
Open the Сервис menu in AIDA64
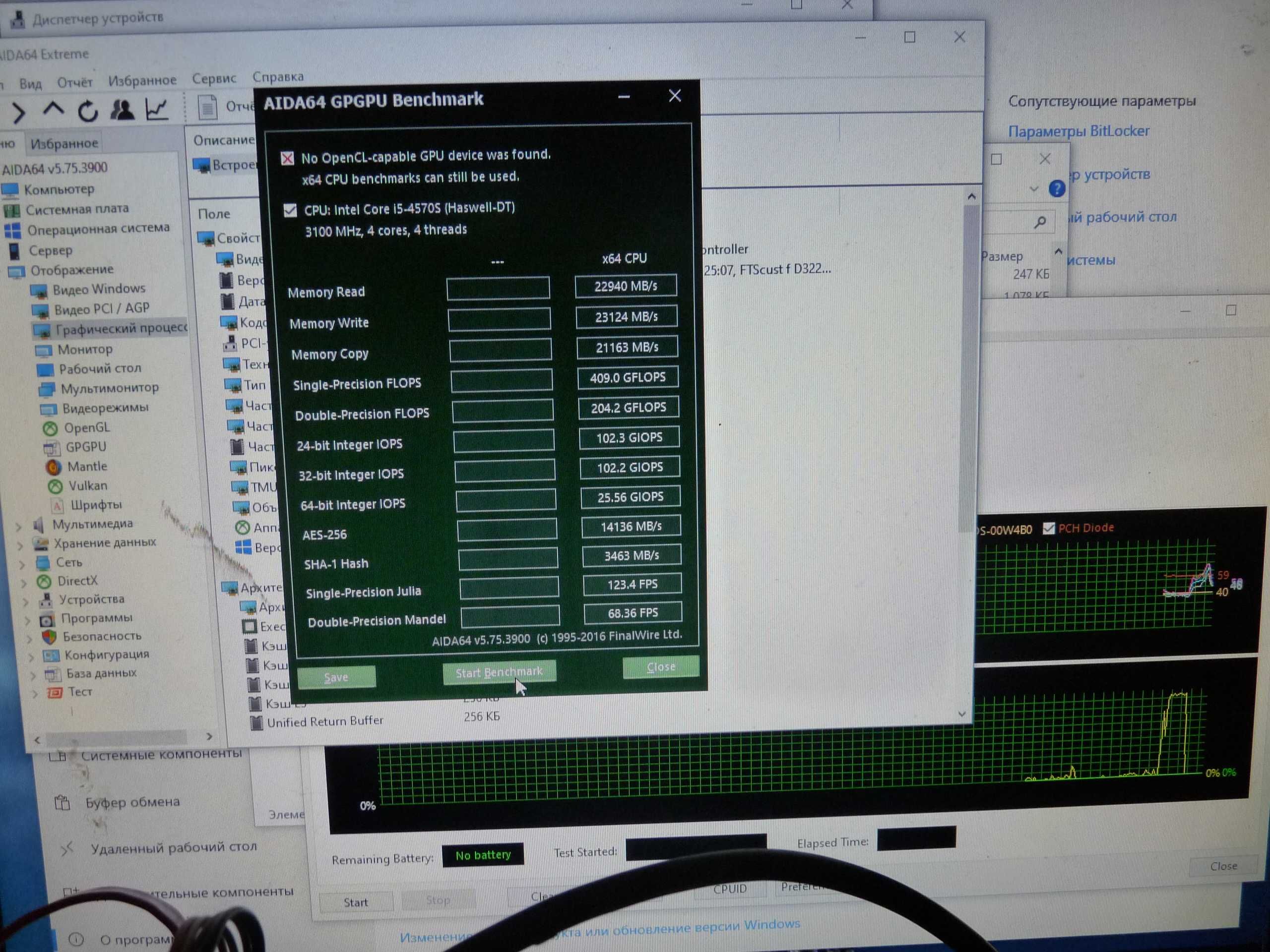(214, 78)
